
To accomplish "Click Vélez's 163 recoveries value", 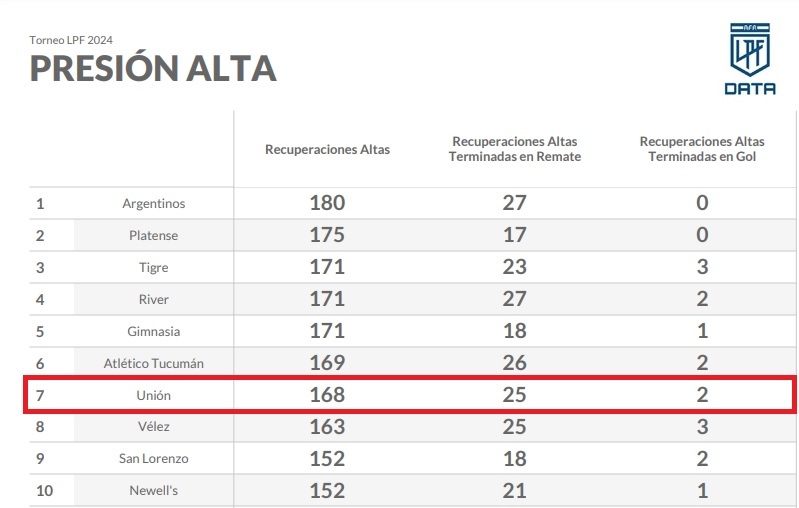I will (327, 427).
